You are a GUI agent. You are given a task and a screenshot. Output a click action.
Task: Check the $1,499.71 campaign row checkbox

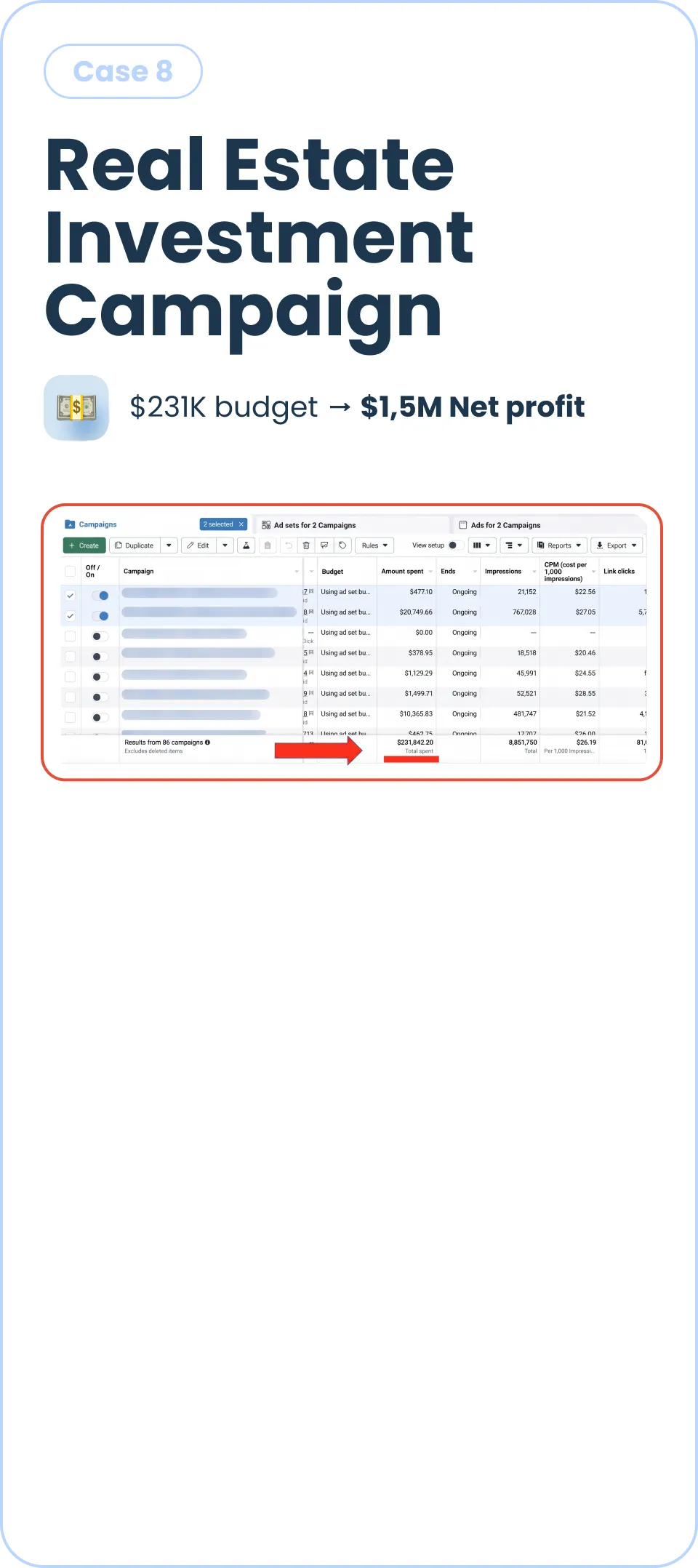(71, 697)
